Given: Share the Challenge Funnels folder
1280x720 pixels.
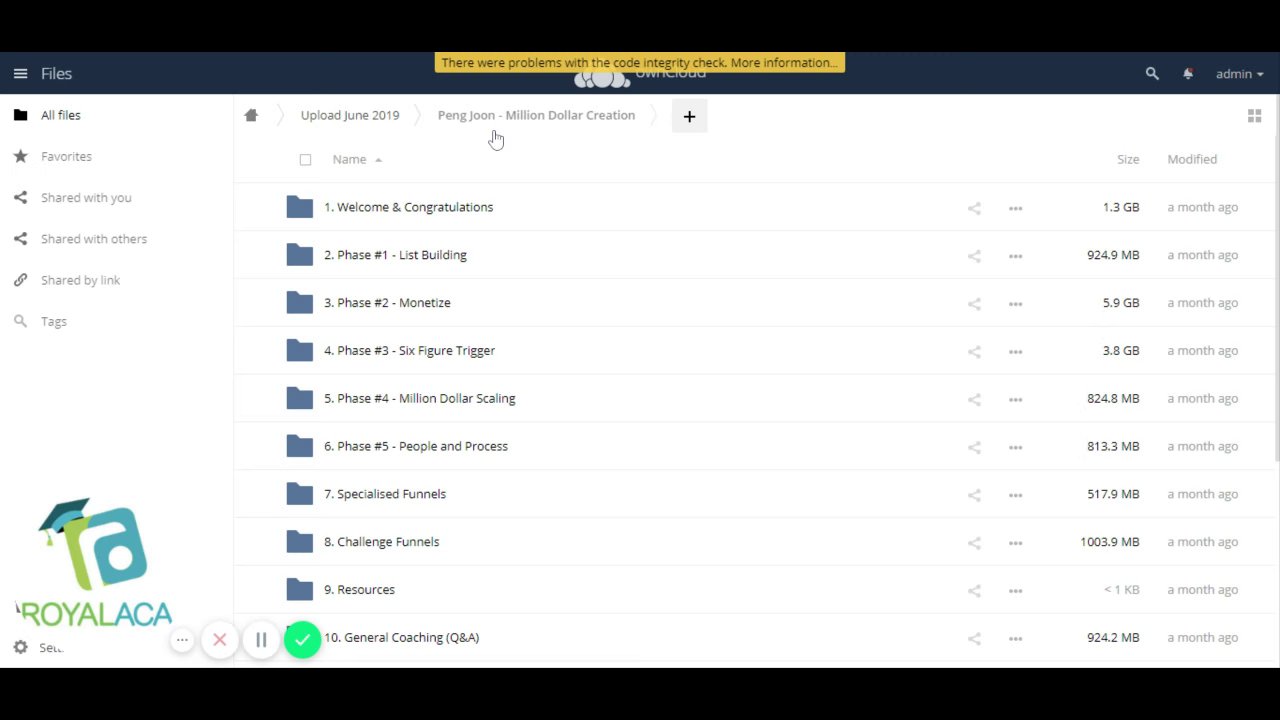Looking at the screenshot, I should click(974, 543).
